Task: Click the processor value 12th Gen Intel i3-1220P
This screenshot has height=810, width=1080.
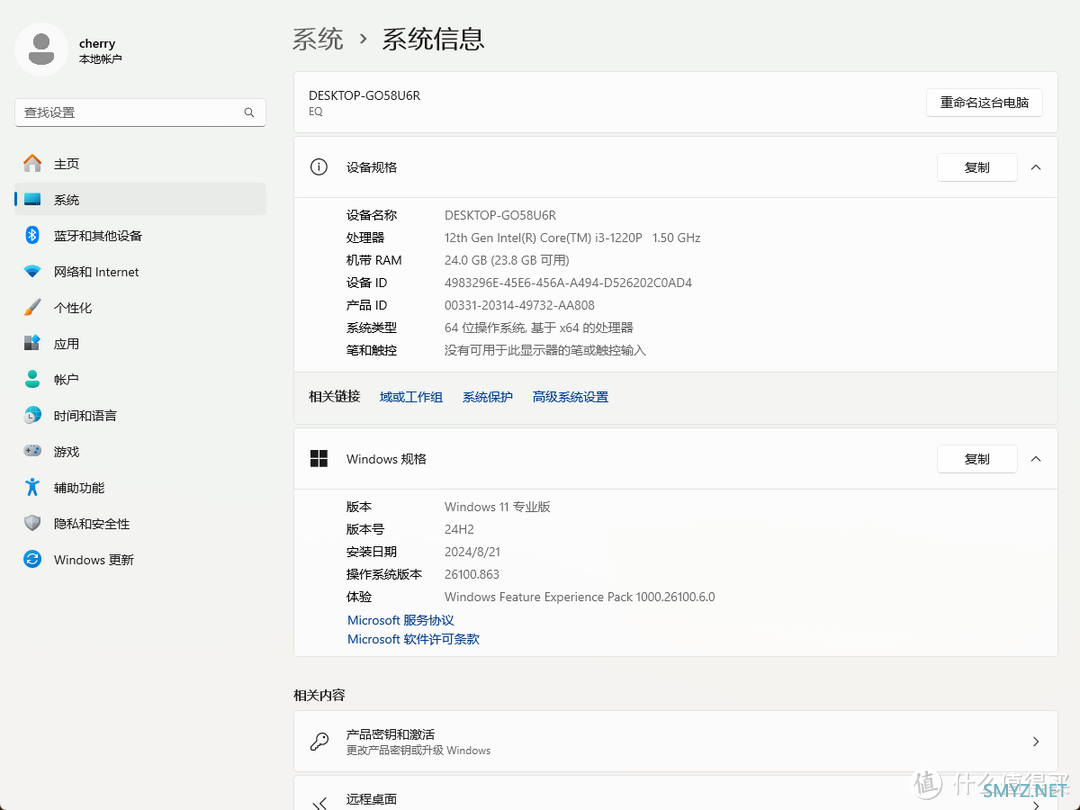Action: [572, 238]
